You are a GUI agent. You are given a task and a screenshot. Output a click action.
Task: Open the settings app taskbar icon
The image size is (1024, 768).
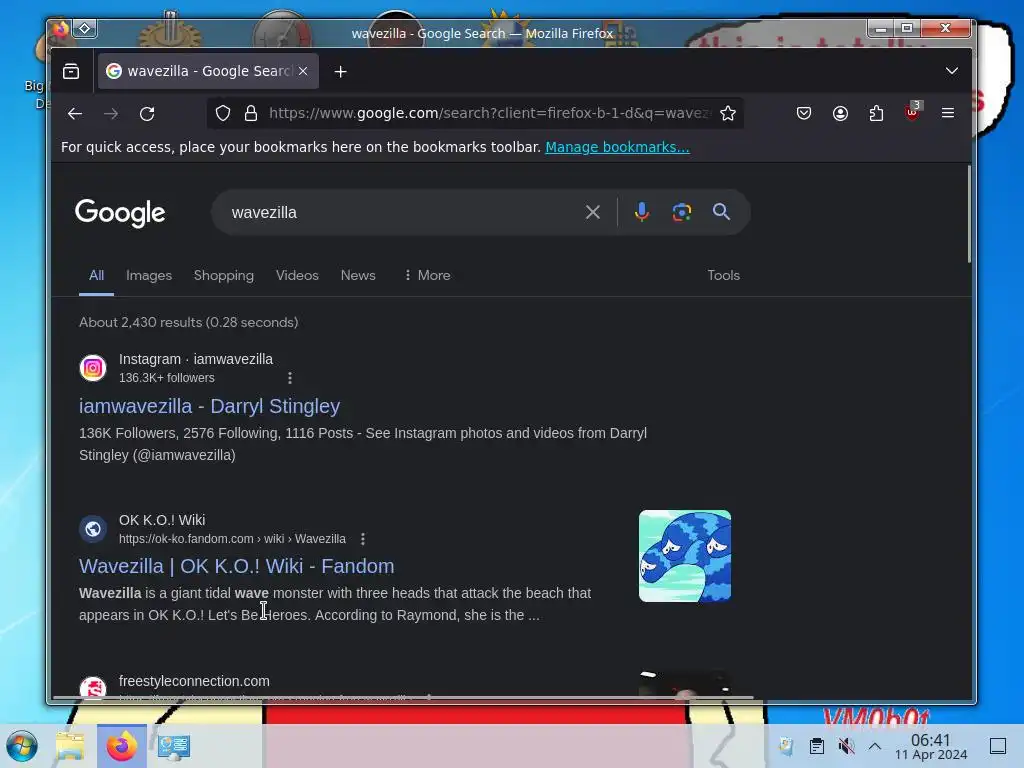[174, 746]
